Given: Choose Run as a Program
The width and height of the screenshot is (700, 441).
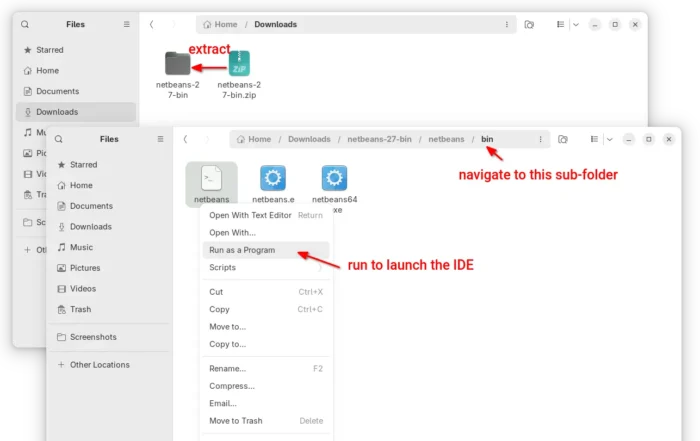Looking at the screenshot, I should (266, 250).
